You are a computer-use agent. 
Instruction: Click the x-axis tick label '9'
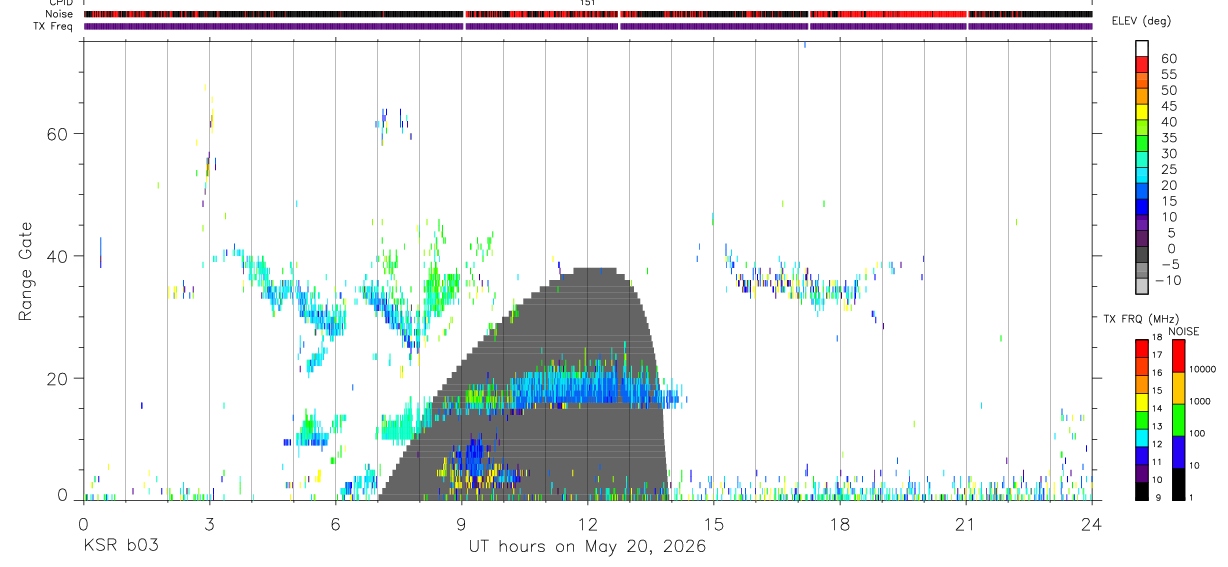tap(461, 523)
